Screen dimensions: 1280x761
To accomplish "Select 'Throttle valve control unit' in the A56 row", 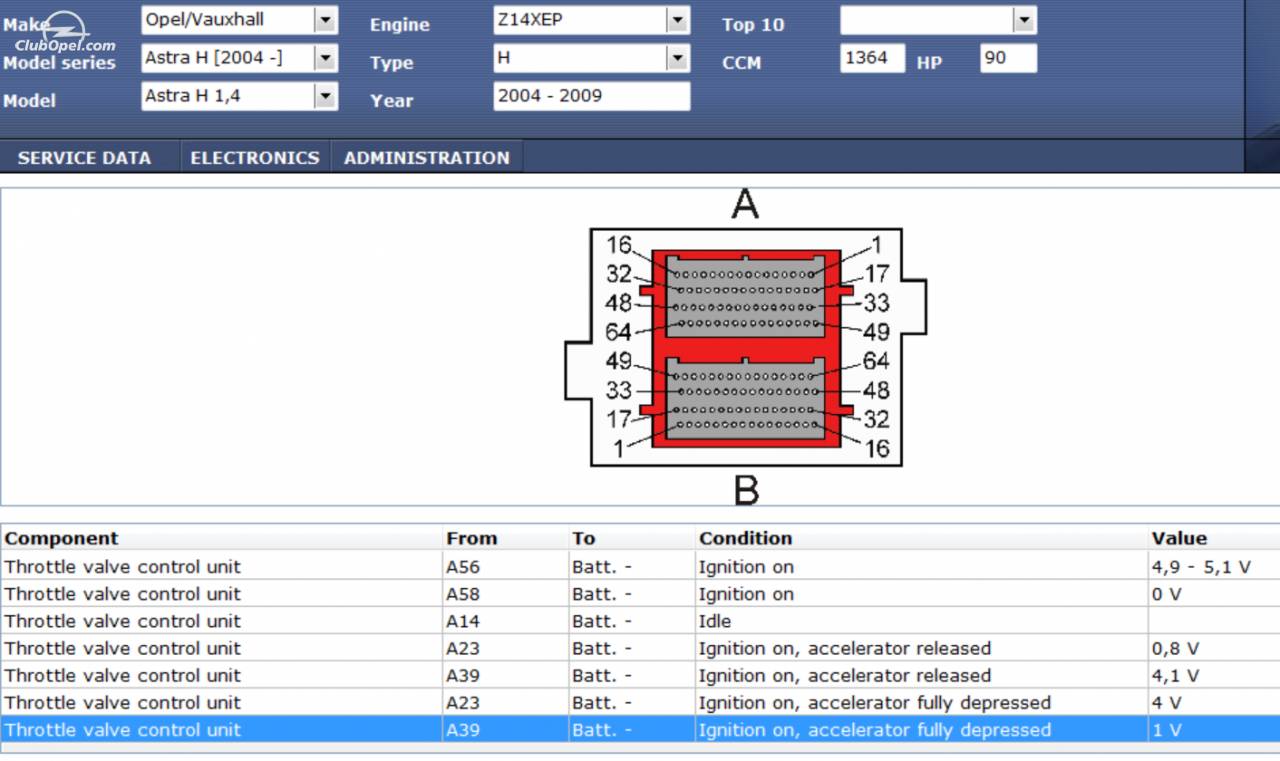I will coord(221,567).
